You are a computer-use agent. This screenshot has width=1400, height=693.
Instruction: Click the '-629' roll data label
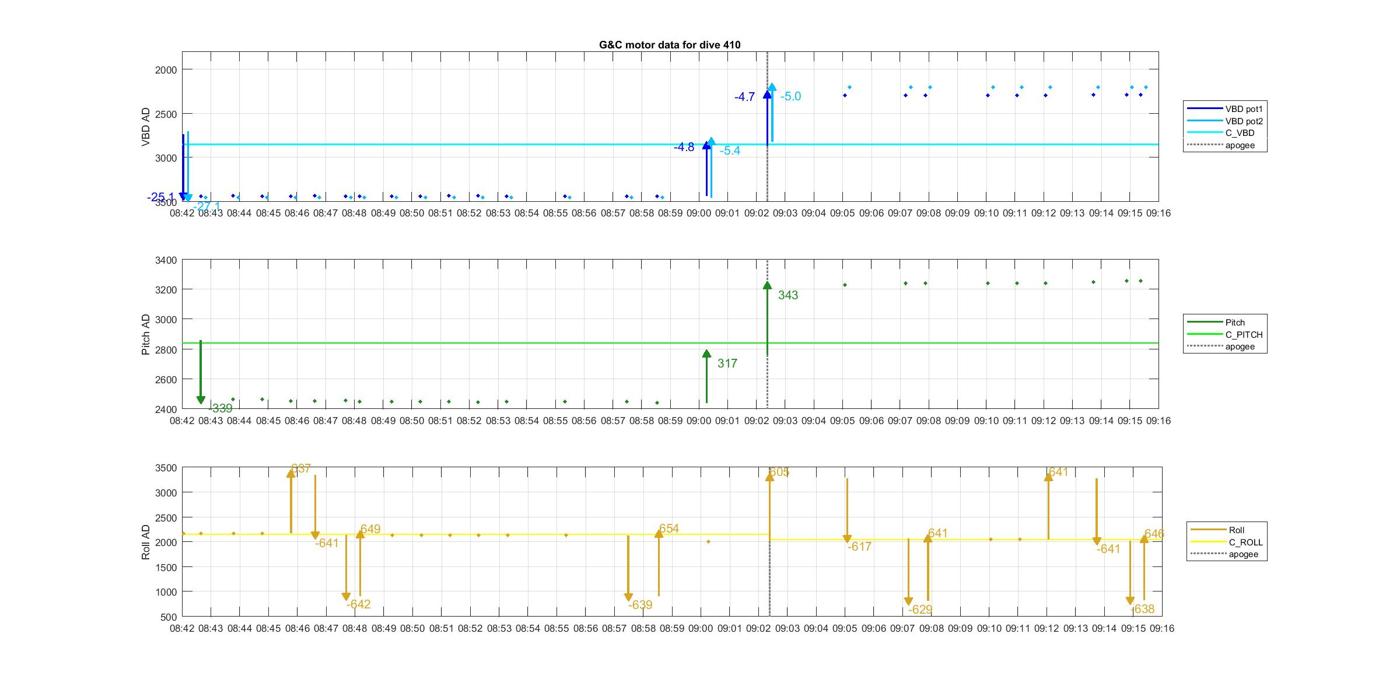coord(920,610)
